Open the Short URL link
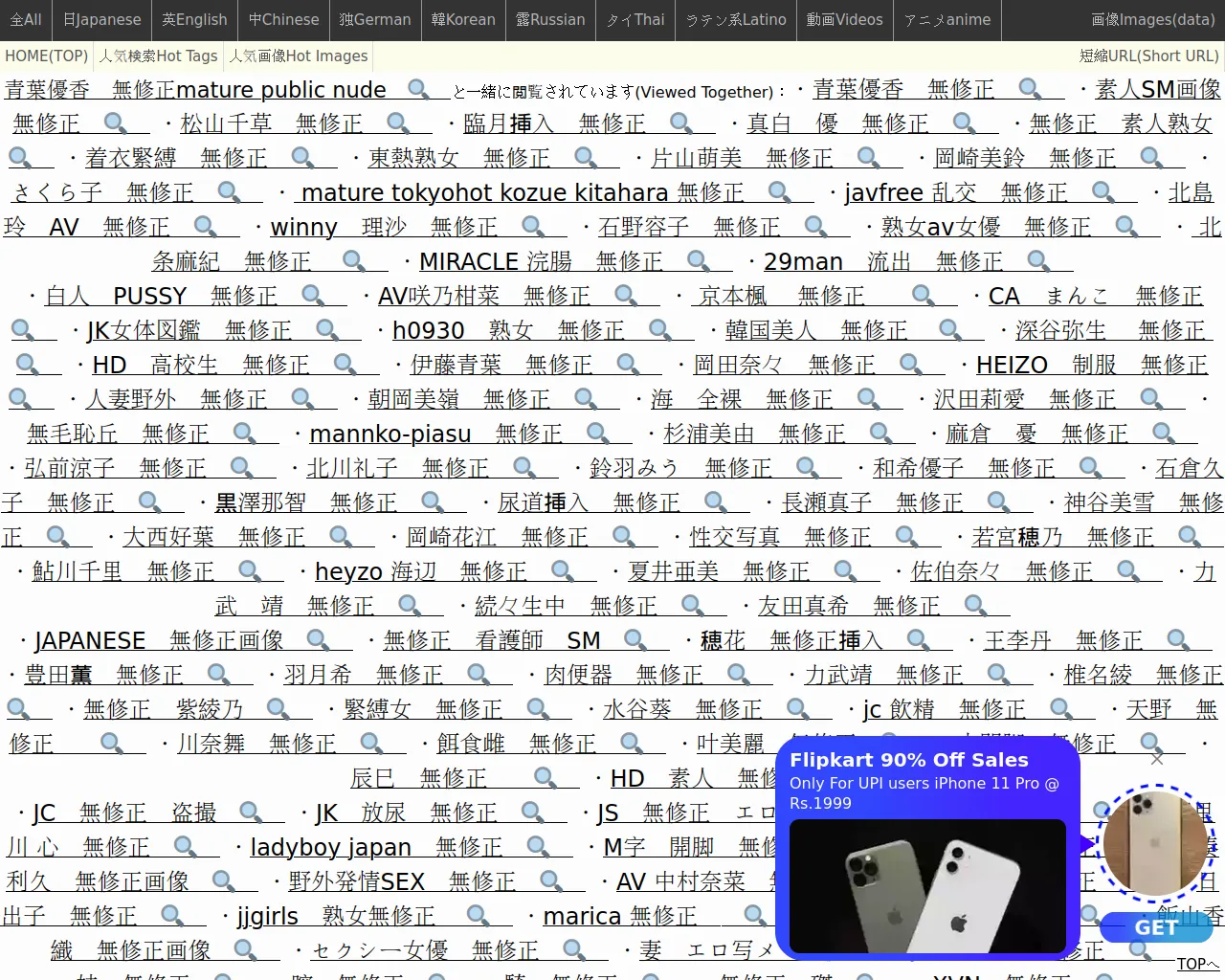Image resolution: width=1225 pixels, height=980 pixels. tap(1148, 56)
